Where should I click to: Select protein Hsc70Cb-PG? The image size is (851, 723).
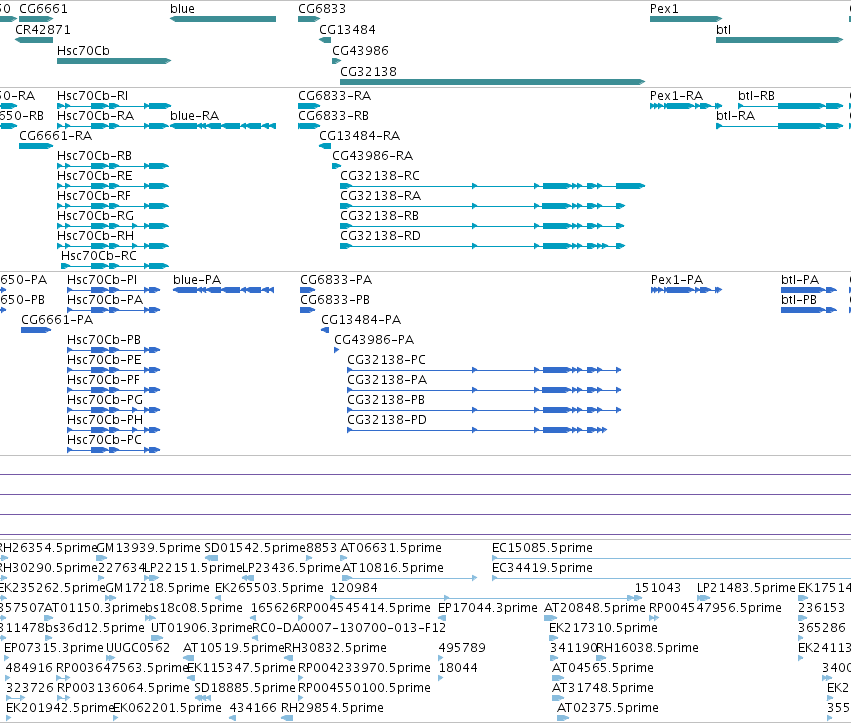(113, 410)
